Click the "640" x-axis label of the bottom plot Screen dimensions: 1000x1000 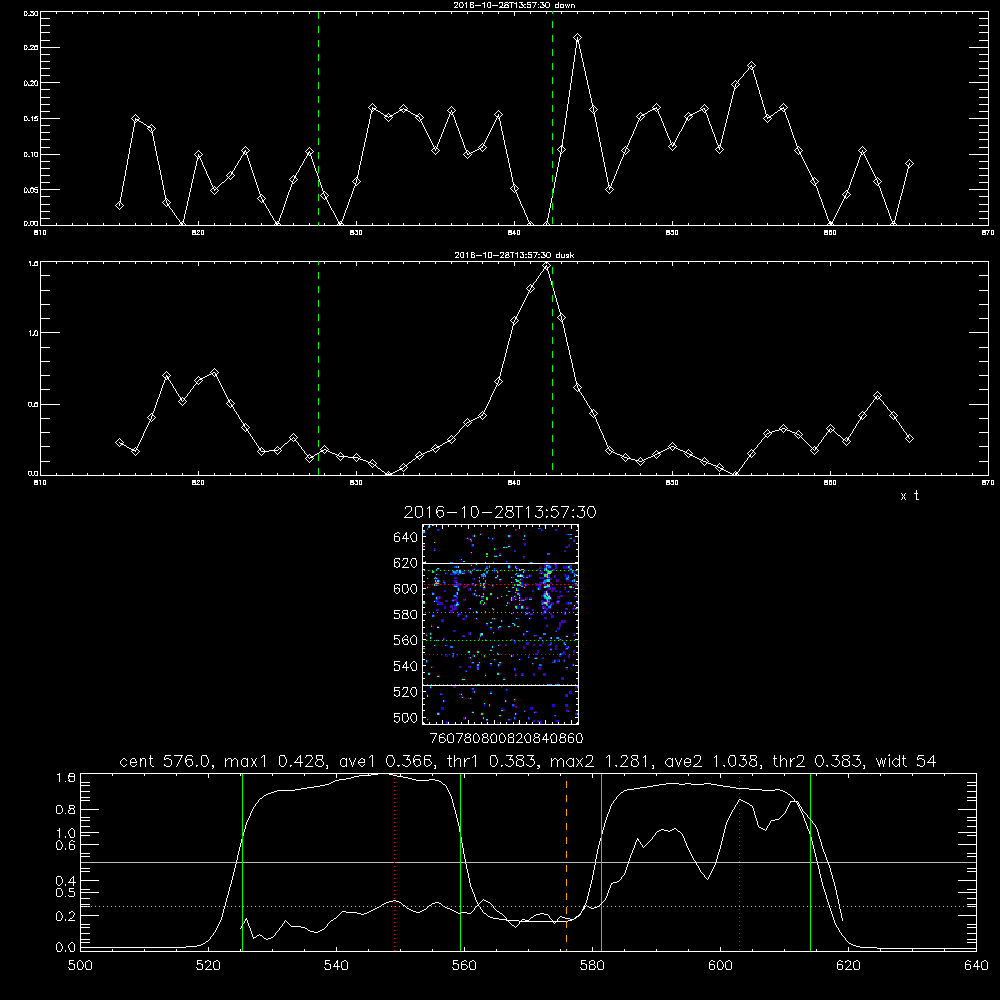976,966
